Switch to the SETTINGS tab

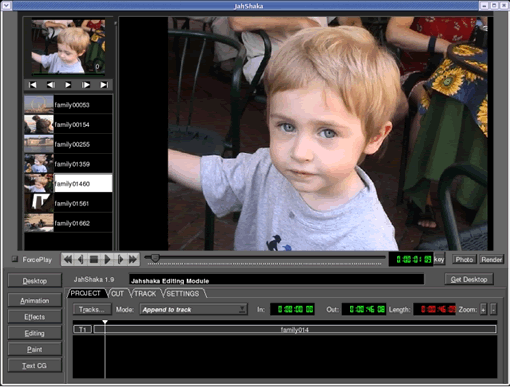tap(183, 293)
